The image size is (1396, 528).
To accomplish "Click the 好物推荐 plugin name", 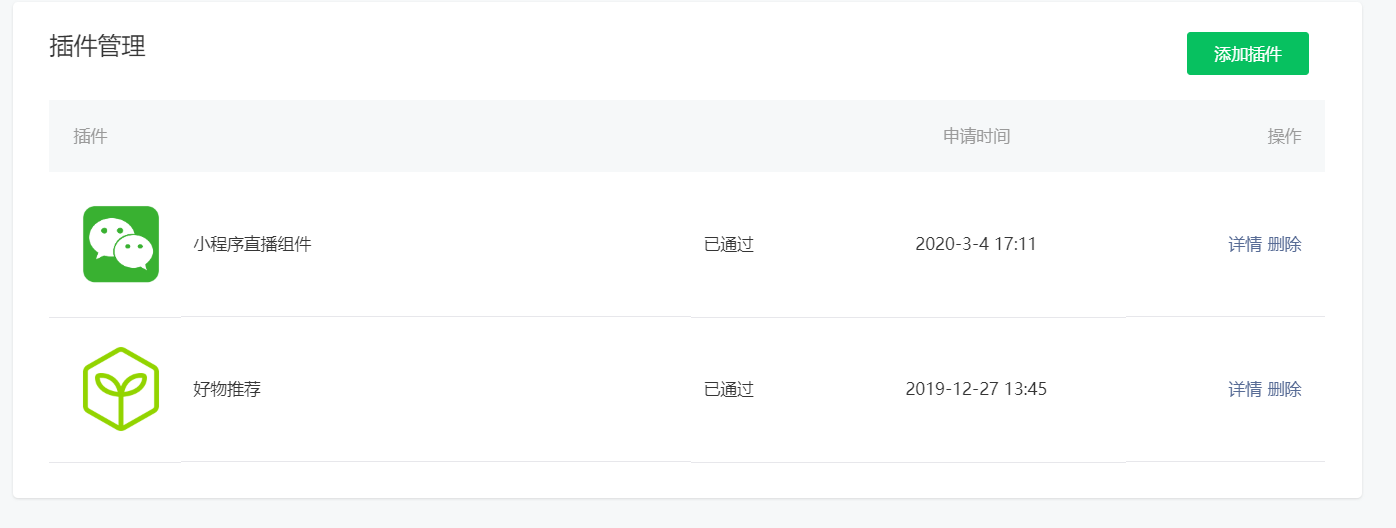I will [227, 389].
